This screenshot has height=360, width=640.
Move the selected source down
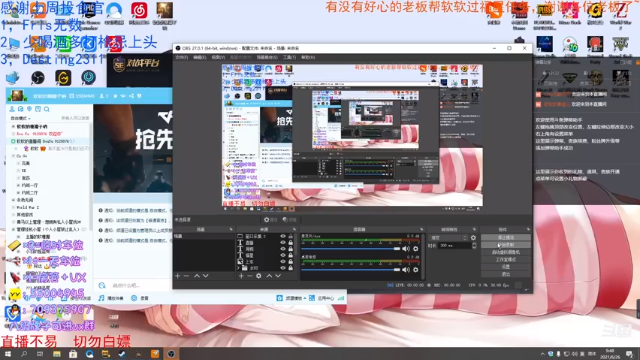278,276
